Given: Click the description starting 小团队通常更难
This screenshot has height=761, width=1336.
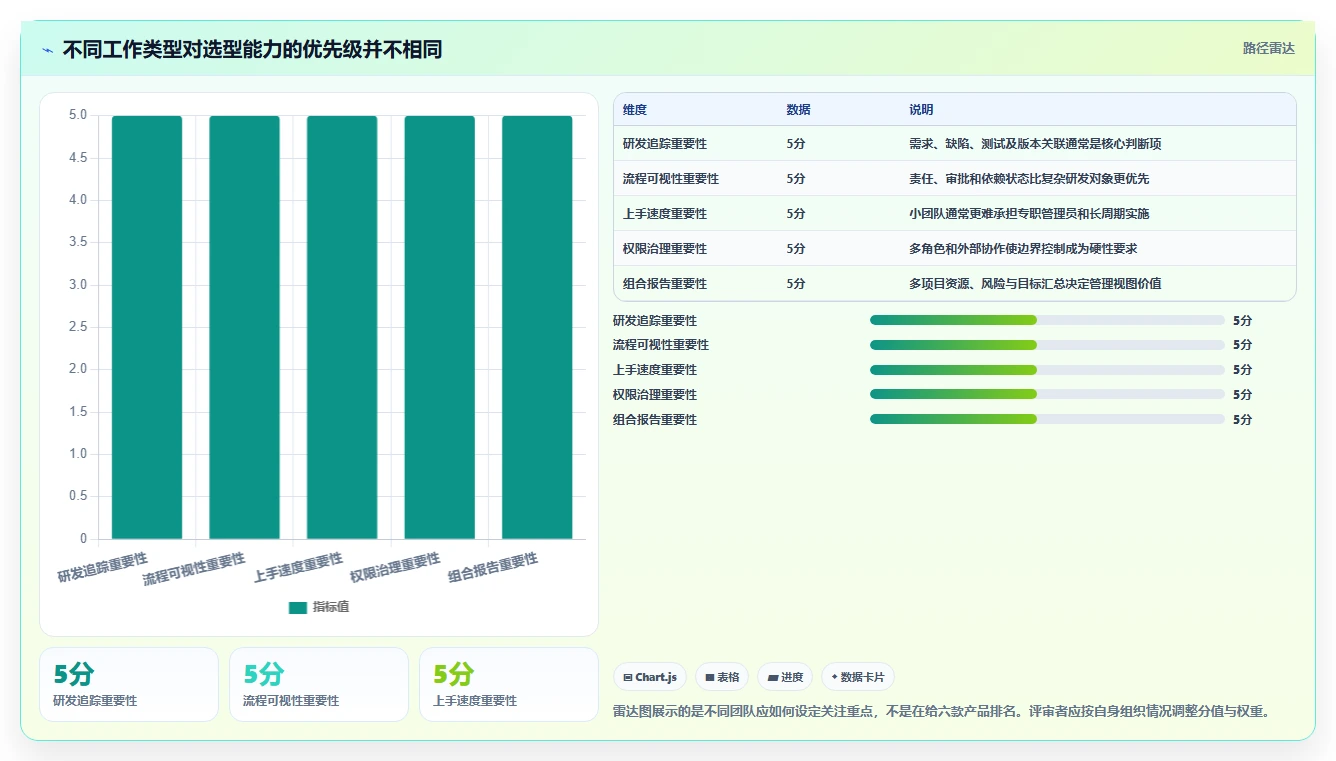Looking at the screenshot, I should click(x=1029, y=214).
